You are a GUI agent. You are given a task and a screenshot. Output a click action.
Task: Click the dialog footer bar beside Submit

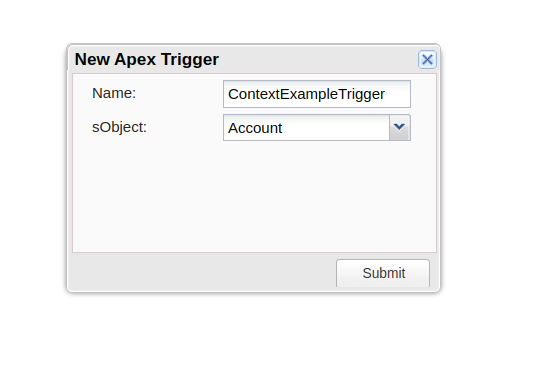click(x=202, y=272)
